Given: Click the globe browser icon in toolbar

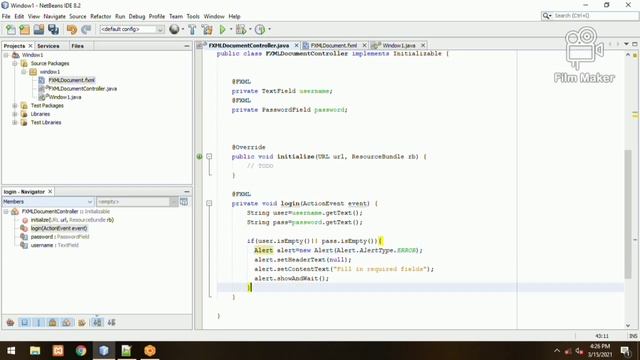Looking at the screenshot, I should coord(174,29).
